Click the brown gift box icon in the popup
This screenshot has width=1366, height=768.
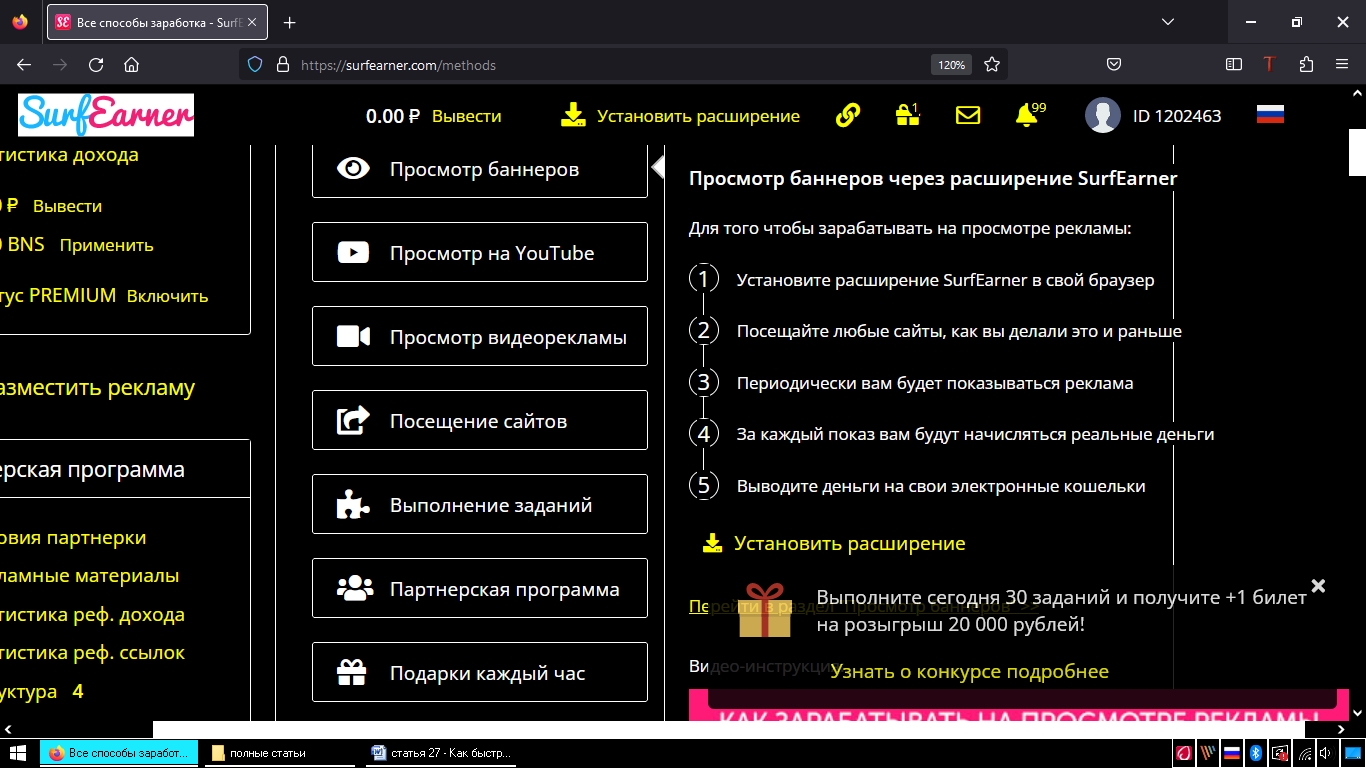(x=765, y=611)
